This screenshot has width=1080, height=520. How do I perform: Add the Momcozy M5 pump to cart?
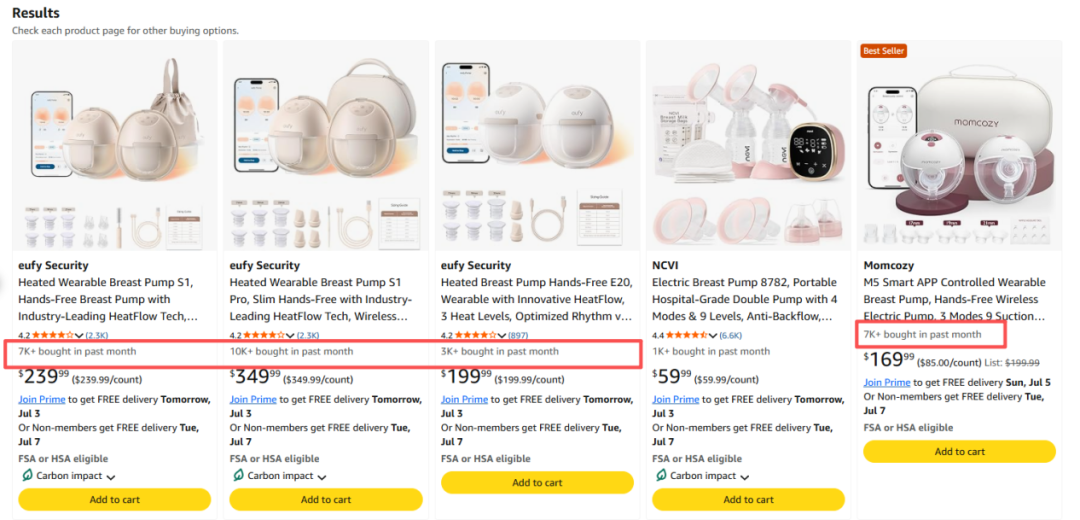(x=959, y=452)
